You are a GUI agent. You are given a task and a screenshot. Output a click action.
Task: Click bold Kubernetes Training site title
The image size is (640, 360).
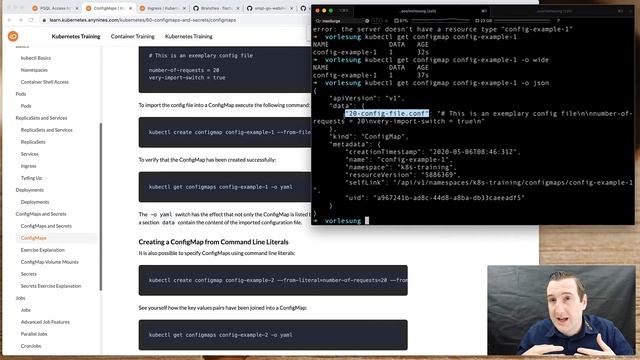(76, 36)
